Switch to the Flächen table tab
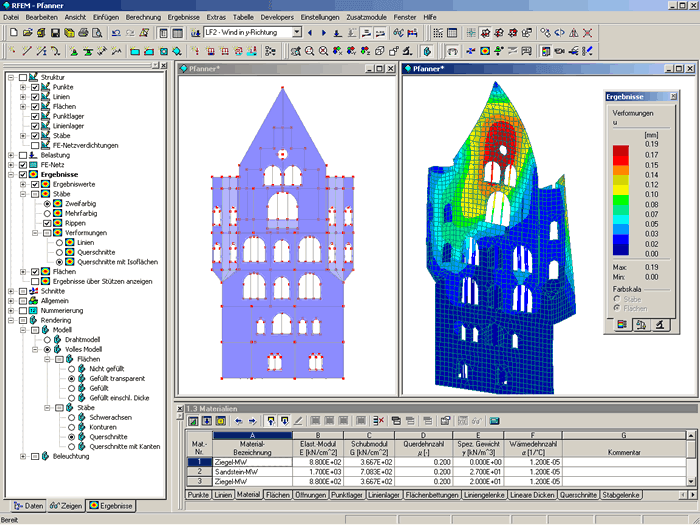The image size is (700, 525). tap(277, 495)
